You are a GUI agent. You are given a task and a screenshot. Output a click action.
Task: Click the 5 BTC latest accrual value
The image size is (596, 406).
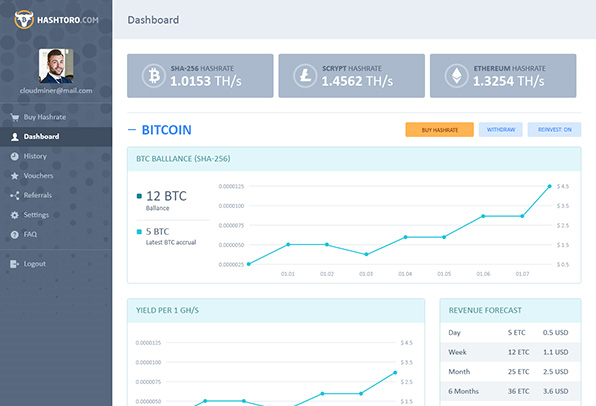pos(157,232)
